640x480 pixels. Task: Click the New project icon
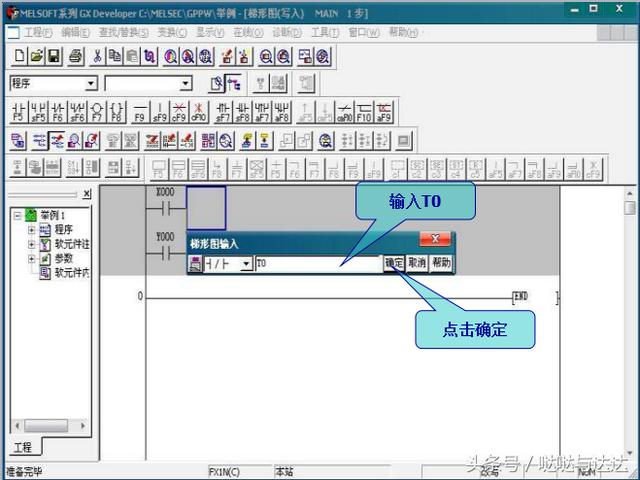pyautogui.click(x=19, y=56)
